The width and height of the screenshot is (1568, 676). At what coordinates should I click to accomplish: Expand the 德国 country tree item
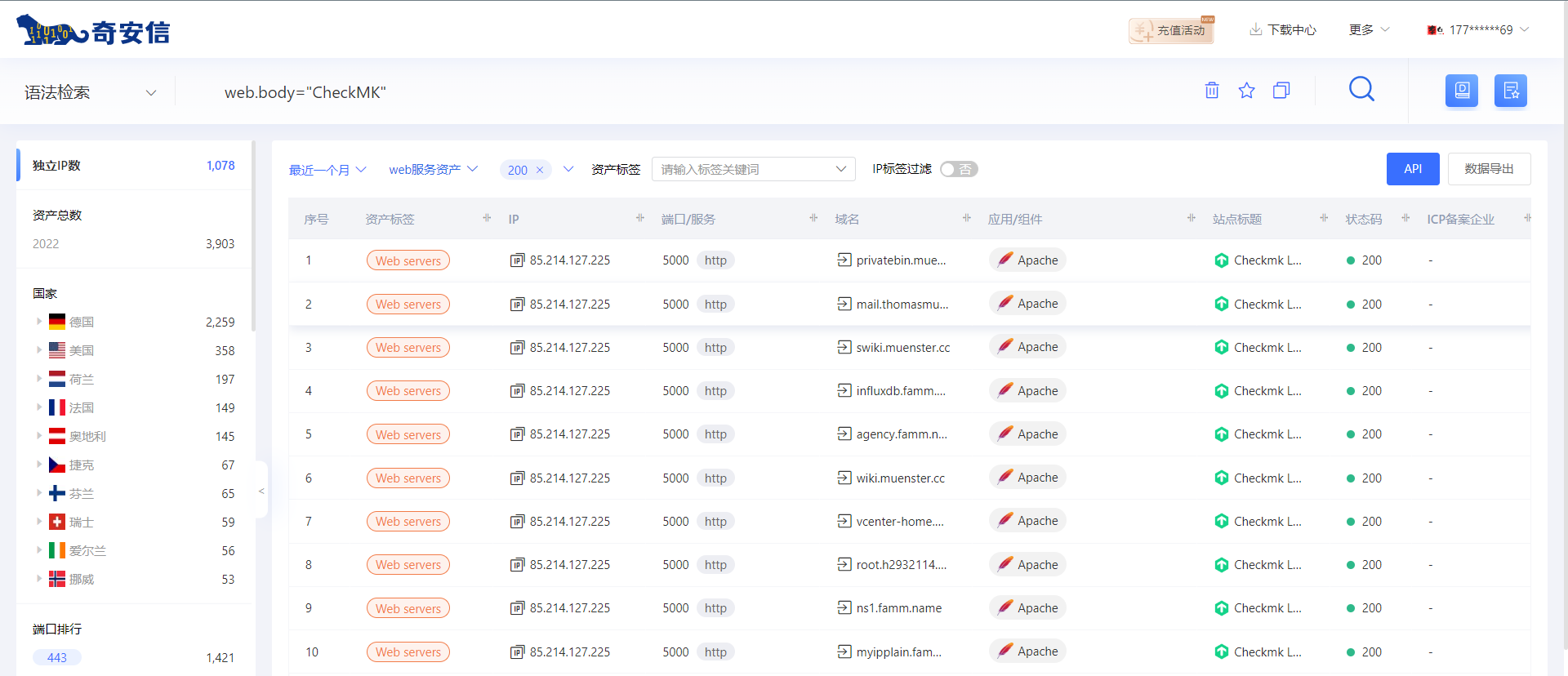[38, 322]
